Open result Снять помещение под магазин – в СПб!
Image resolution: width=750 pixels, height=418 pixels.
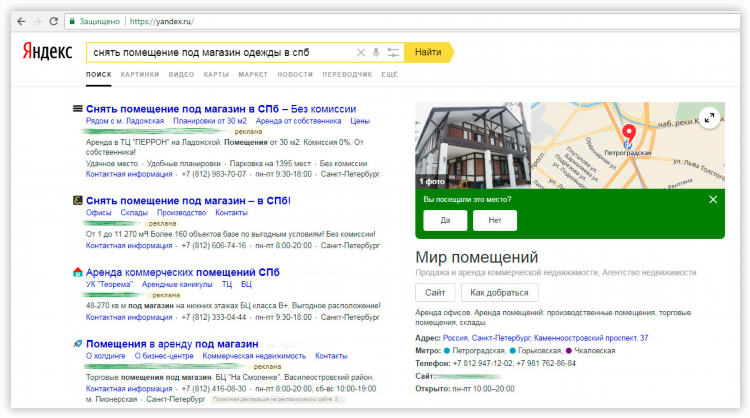[188, 200]
